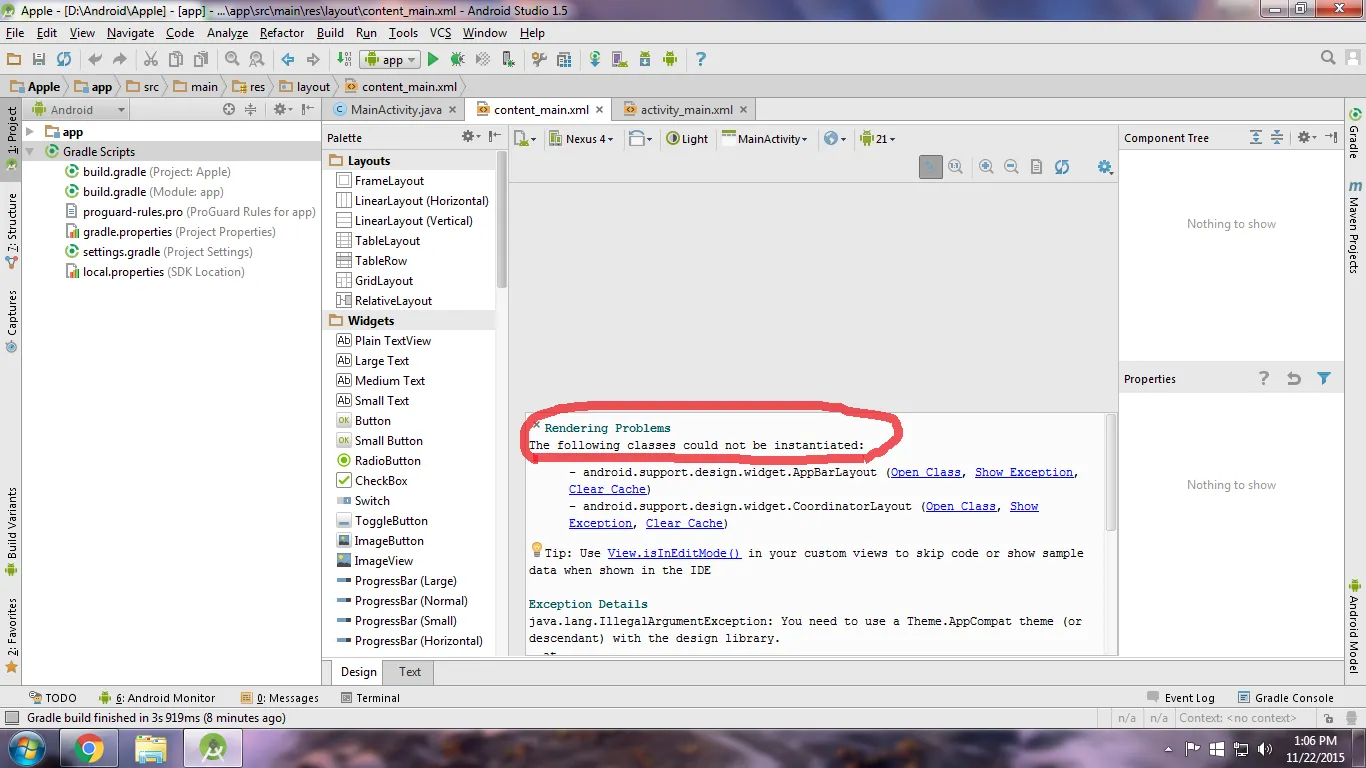Click Scroll from Source target icon
The image size is (1366, 768).
tap(229, 110)
